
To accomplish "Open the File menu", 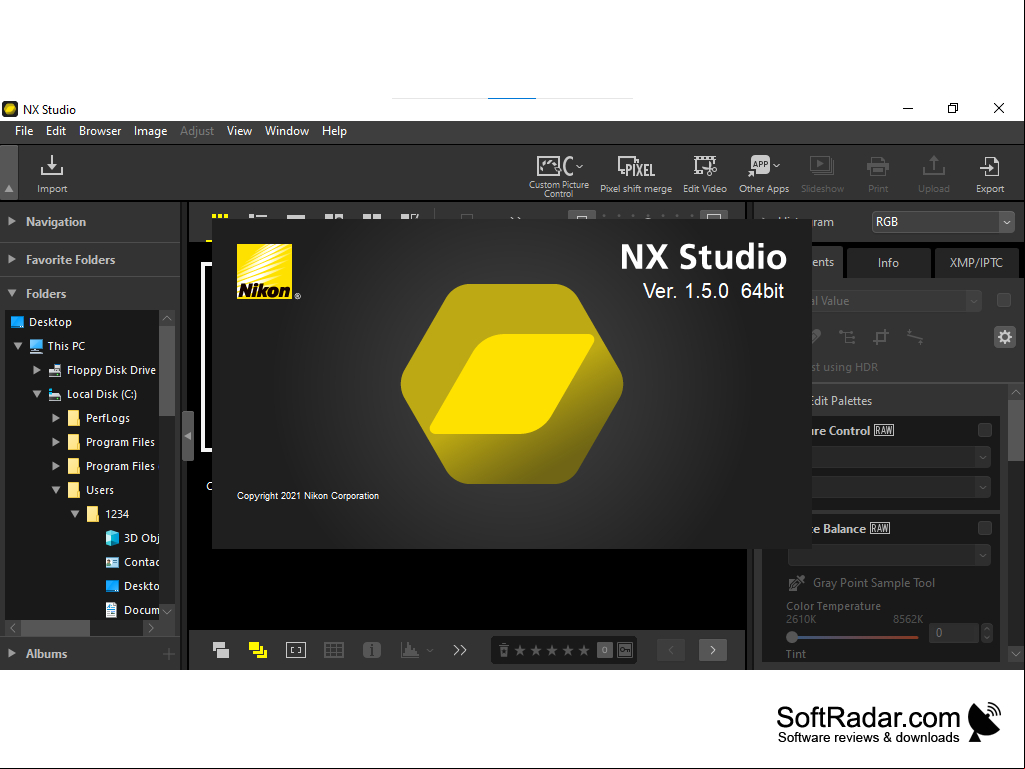I will [x=24, y=131].
